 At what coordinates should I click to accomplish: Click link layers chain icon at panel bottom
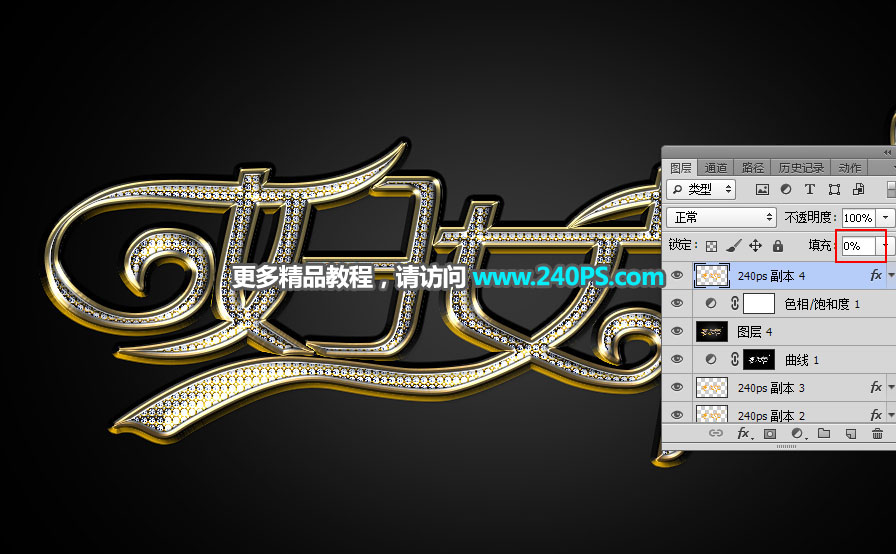coord(715,433)
